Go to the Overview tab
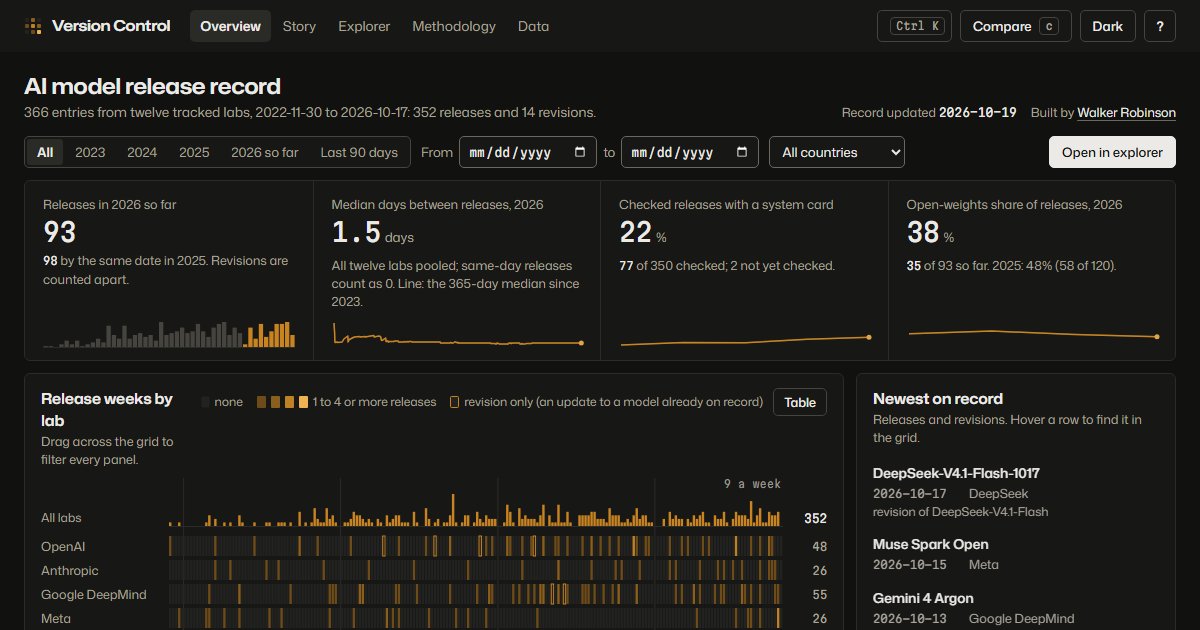 230,26
